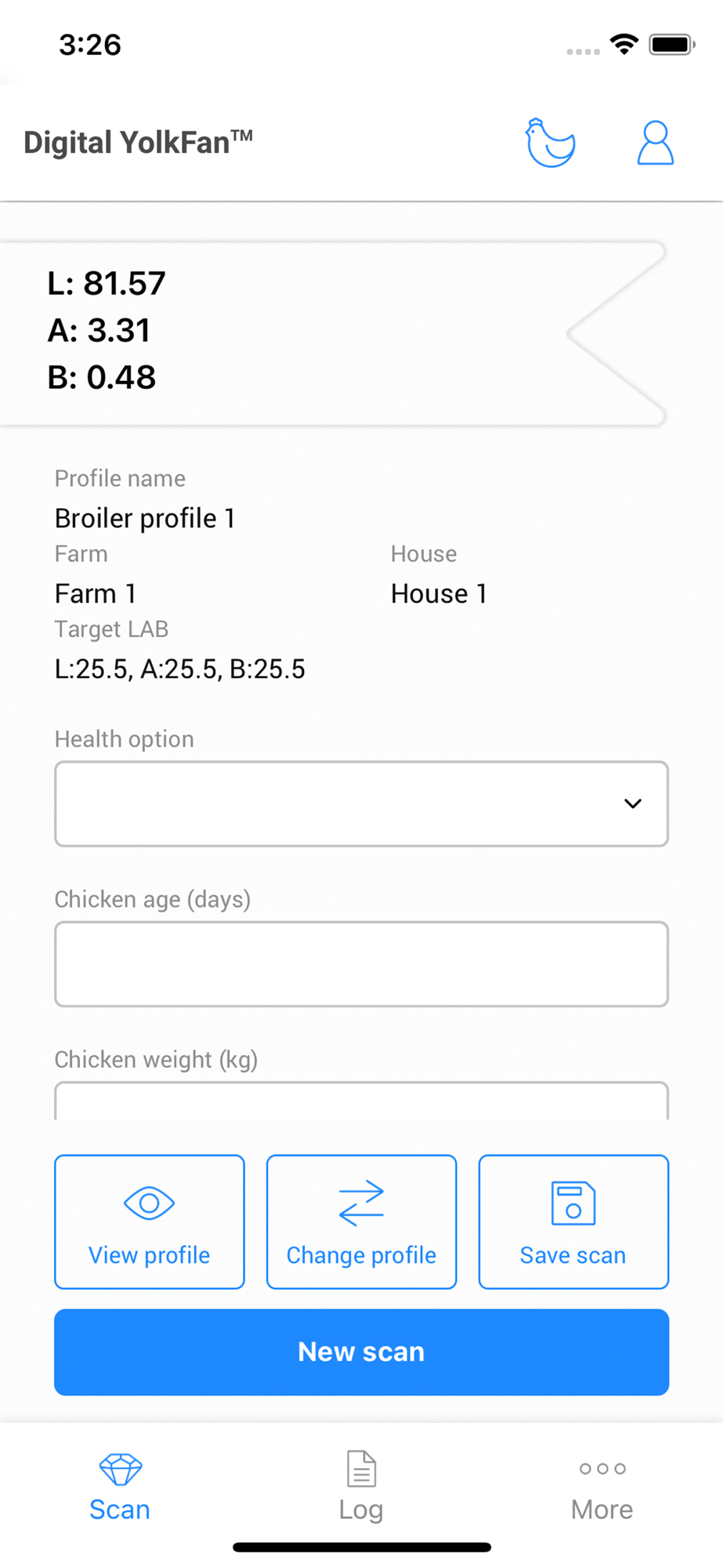
Task: Switch to the Log tab
Action: tap(361, 1509)
